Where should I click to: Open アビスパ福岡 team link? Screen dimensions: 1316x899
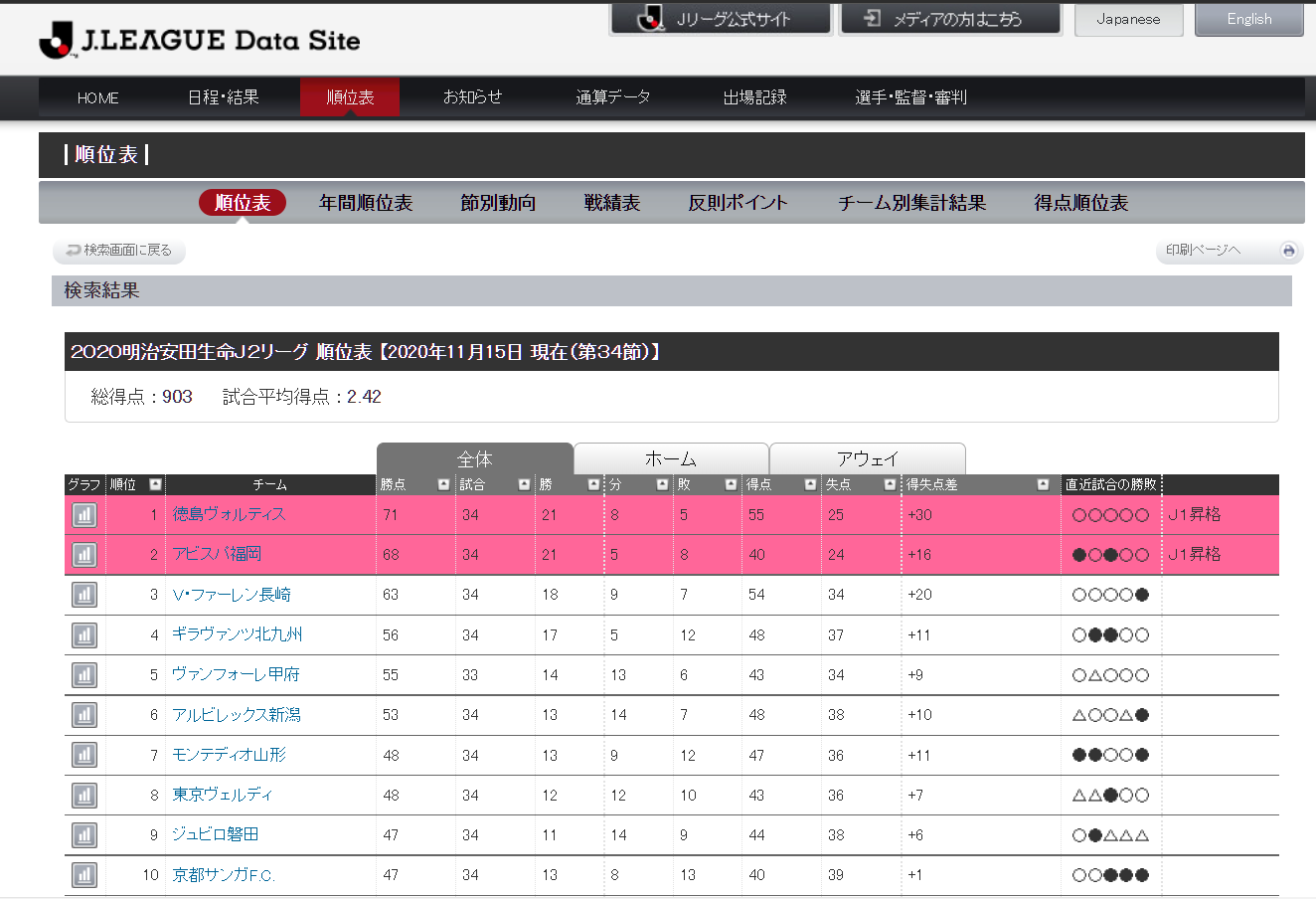pyautogui.click(x=217, y=554)
